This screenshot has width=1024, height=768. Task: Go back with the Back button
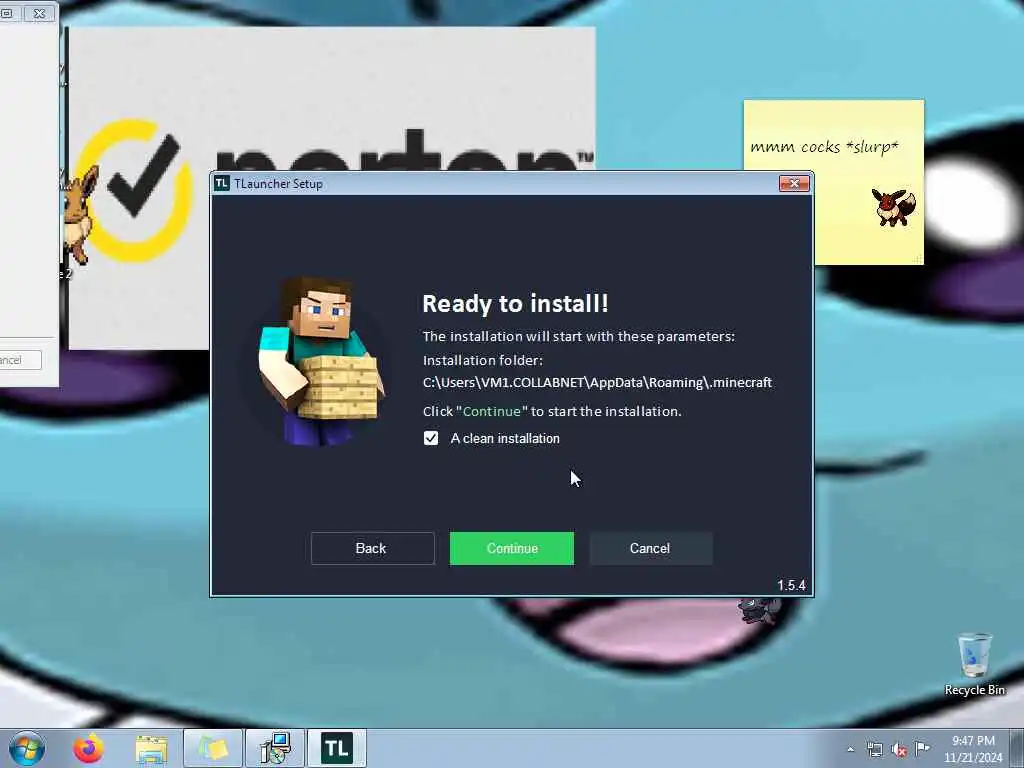pyautogui.click(x=372, y=548)
